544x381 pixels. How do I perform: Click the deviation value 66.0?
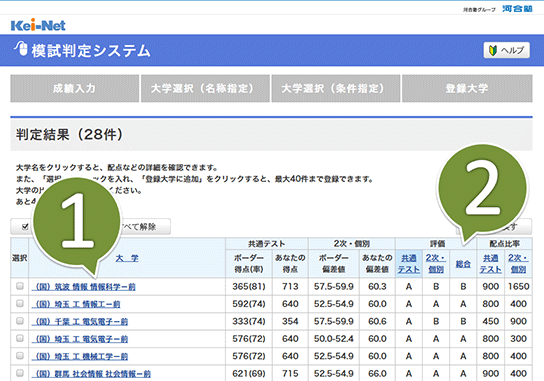point(377,374)
